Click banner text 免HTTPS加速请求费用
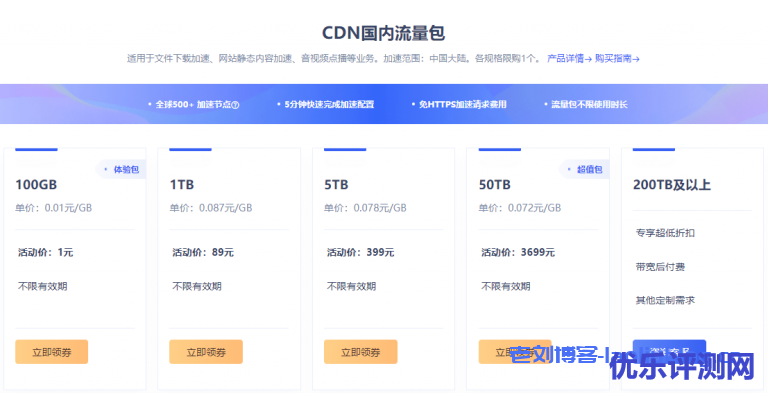768x393 pixels. pyautogui.click(x=462, y=104)
